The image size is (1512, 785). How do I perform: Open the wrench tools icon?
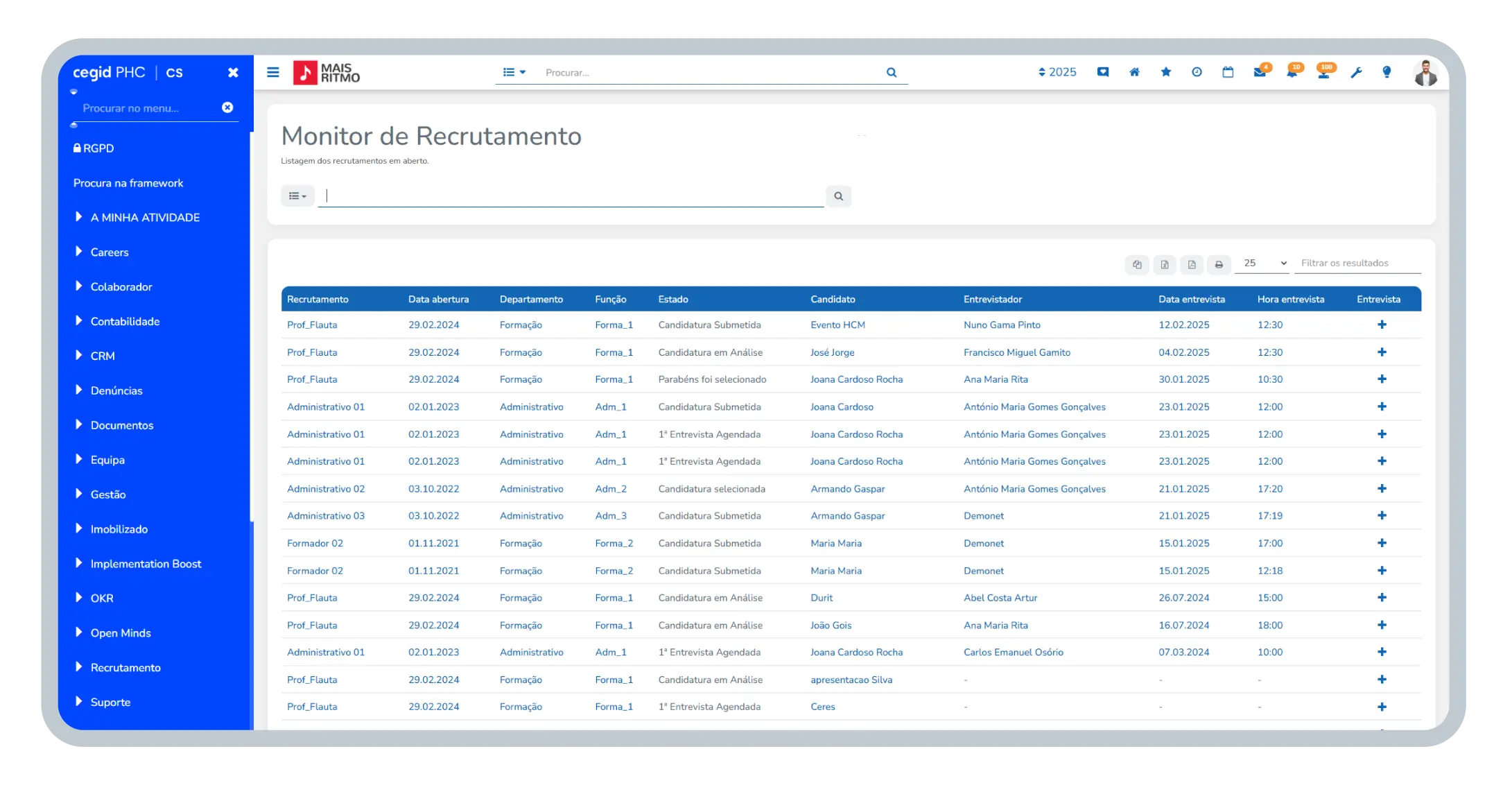[x=1357, y=72]
